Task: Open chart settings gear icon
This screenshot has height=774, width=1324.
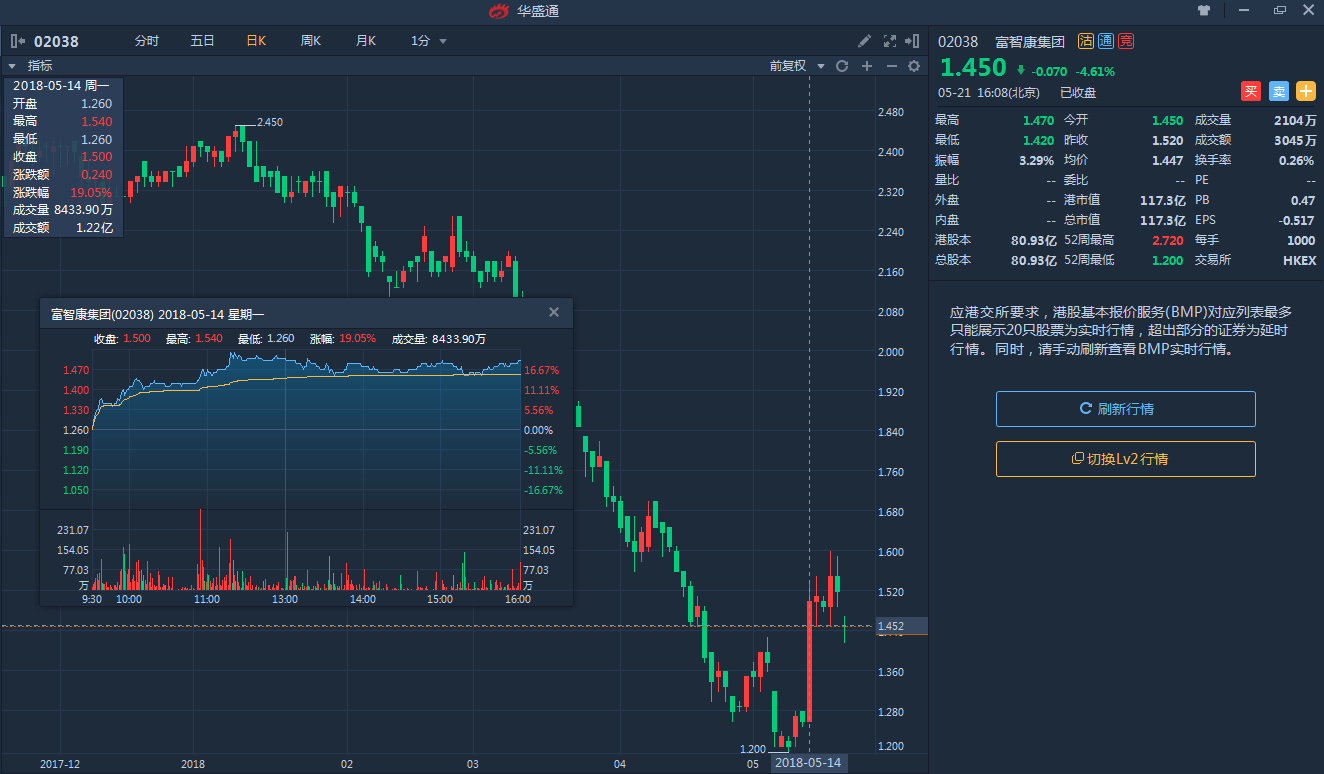Action: click(x=913, y=66)
